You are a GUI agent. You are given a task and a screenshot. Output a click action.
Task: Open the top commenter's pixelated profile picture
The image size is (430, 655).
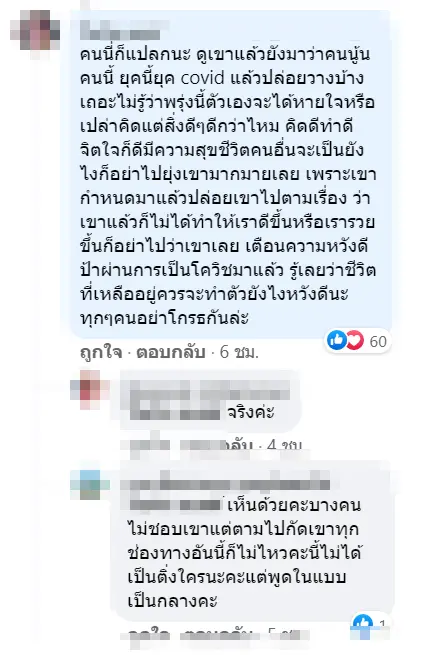click(x=35, y=30)
